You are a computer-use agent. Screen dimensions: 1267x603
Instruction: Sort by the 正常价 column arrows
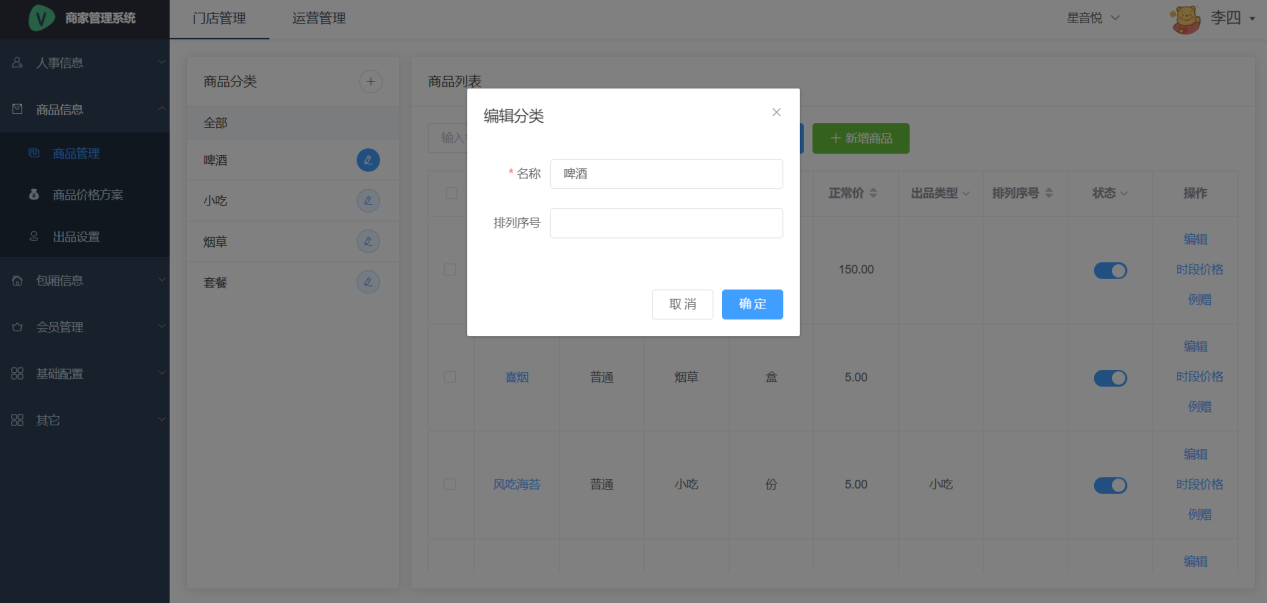tap(873, 193)
